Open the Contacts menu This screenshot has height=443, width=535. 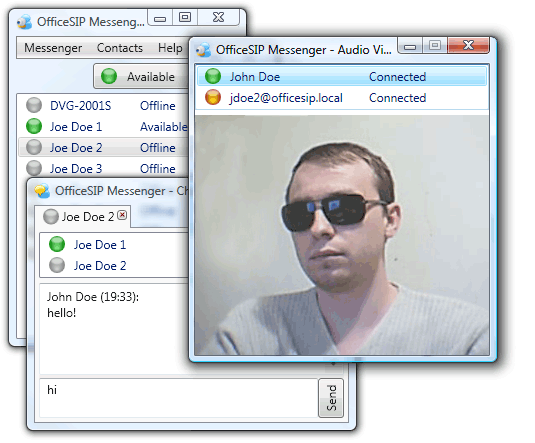[x=120, y=48]
